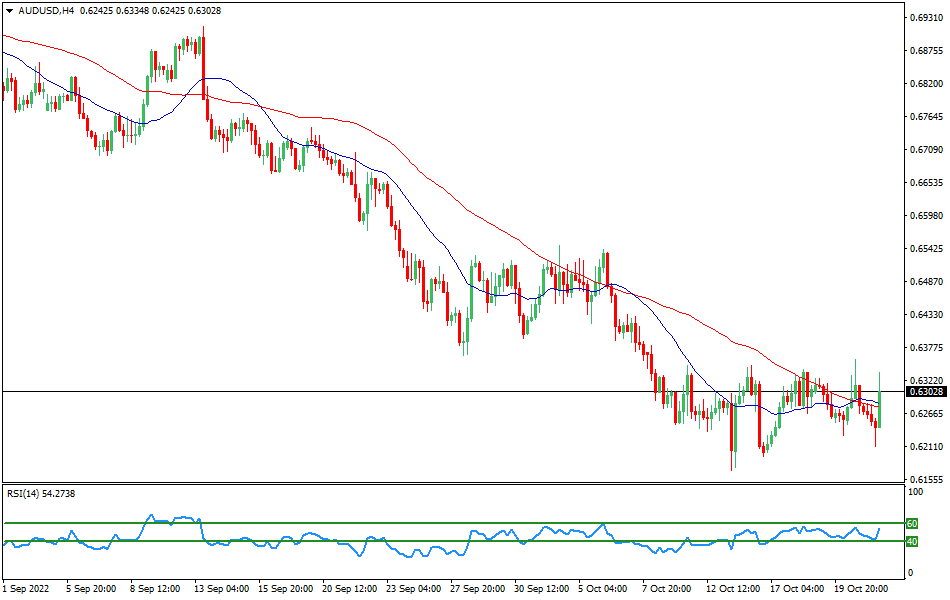Click the AUDUSD,H4 symbol title
The height and width of the screenshot is (600, 950).
(46, 10)
